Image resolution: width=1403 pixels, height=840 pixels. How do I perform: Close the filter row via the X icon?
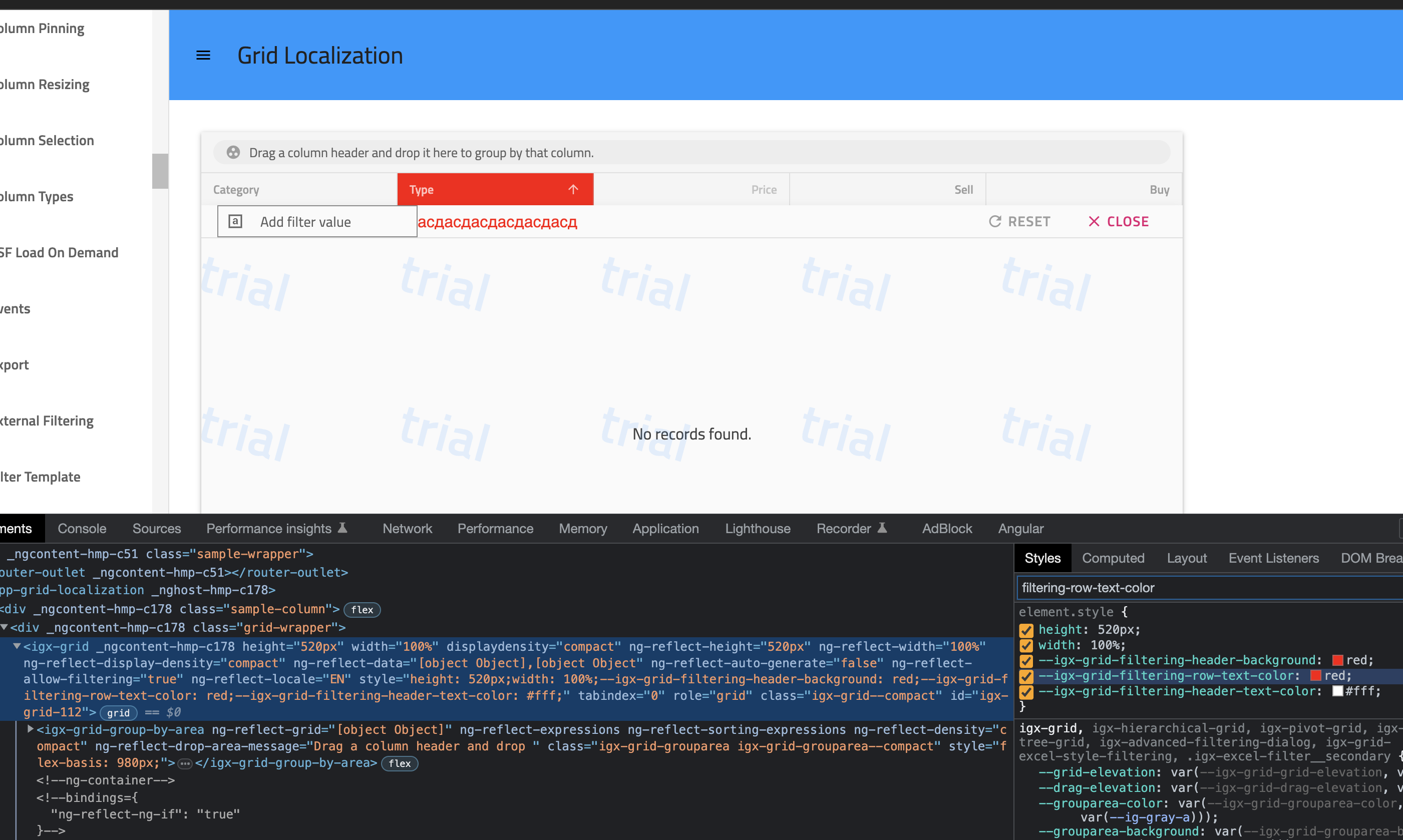[x=1095, y=221]
